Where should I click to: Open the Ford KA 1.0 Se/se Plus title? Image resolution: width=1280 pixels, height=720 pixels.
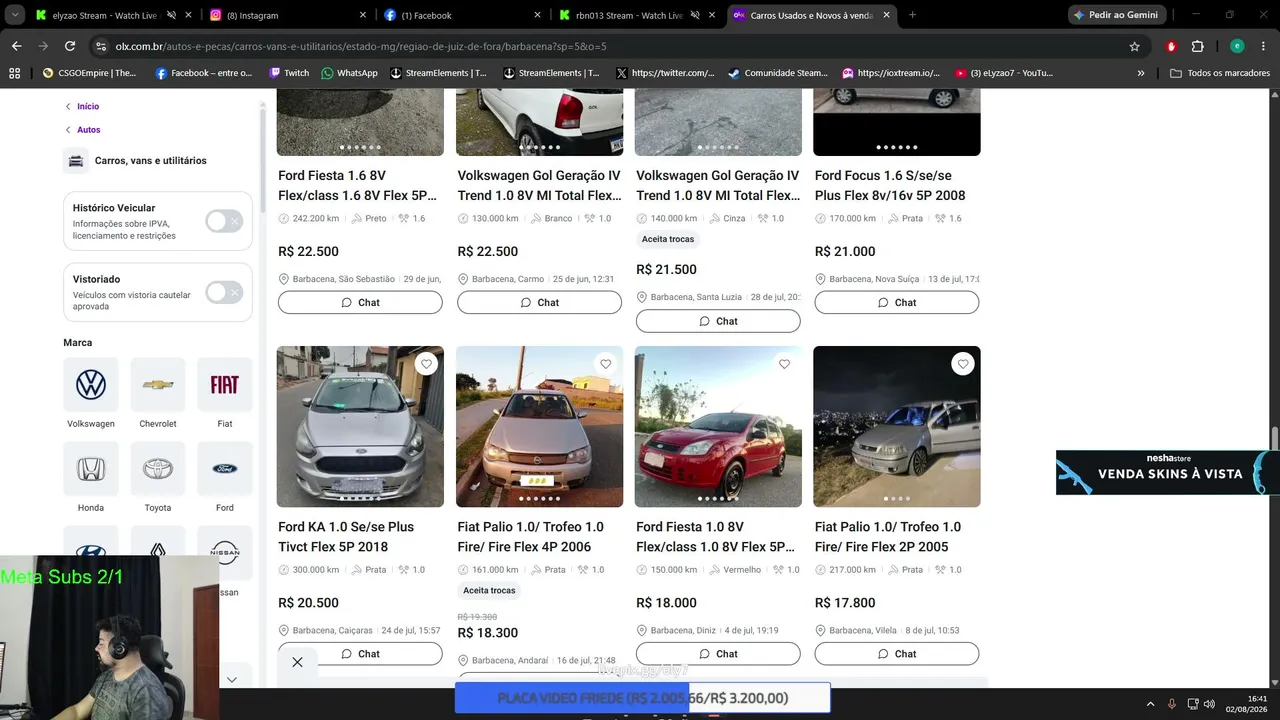[346, 537]
